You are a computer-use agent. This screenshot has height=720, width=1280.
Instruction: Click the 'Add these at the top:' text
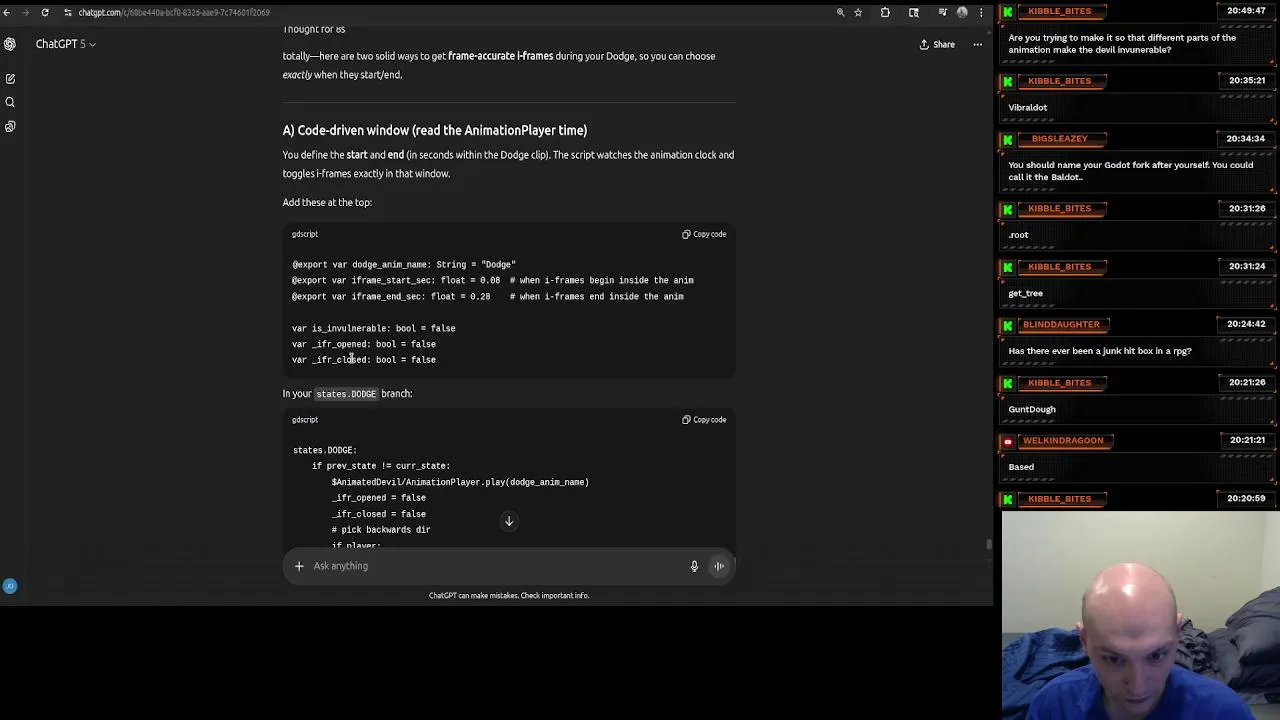click(327, 202)
